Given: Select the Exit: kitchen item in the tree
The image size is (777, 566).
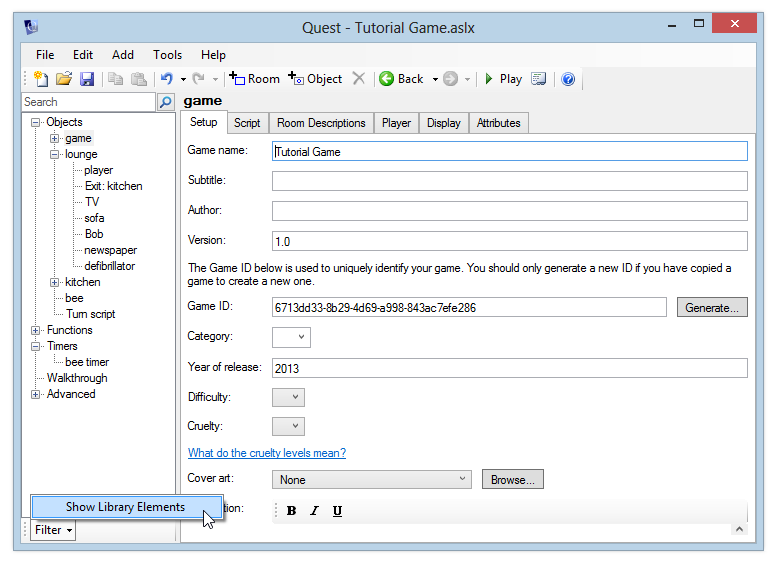Looking at the screenshot, I should pos(113,186).
